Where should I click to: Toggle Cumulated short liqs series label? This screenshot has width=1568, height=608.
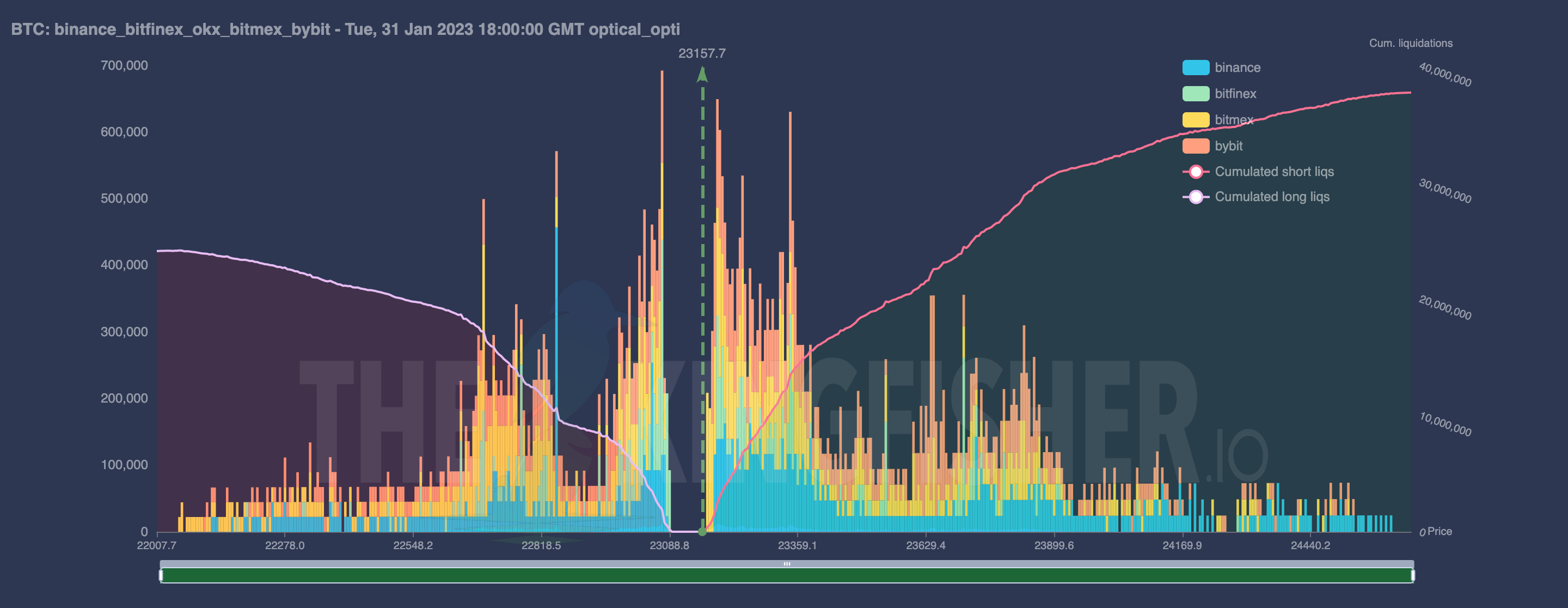[x=1274, y=172]
